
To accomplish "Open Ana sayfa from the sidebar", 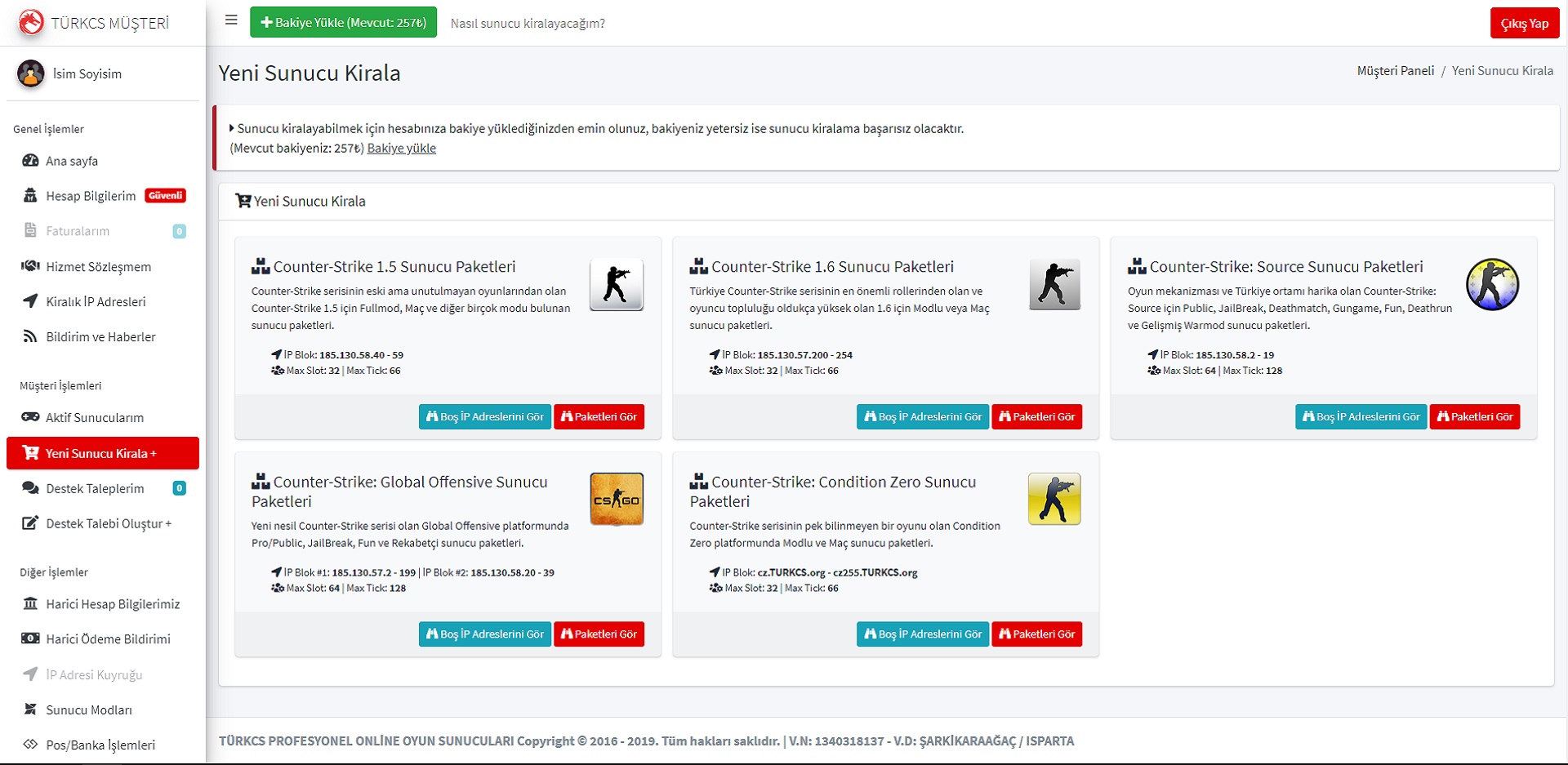I will (x=72, y=161).
